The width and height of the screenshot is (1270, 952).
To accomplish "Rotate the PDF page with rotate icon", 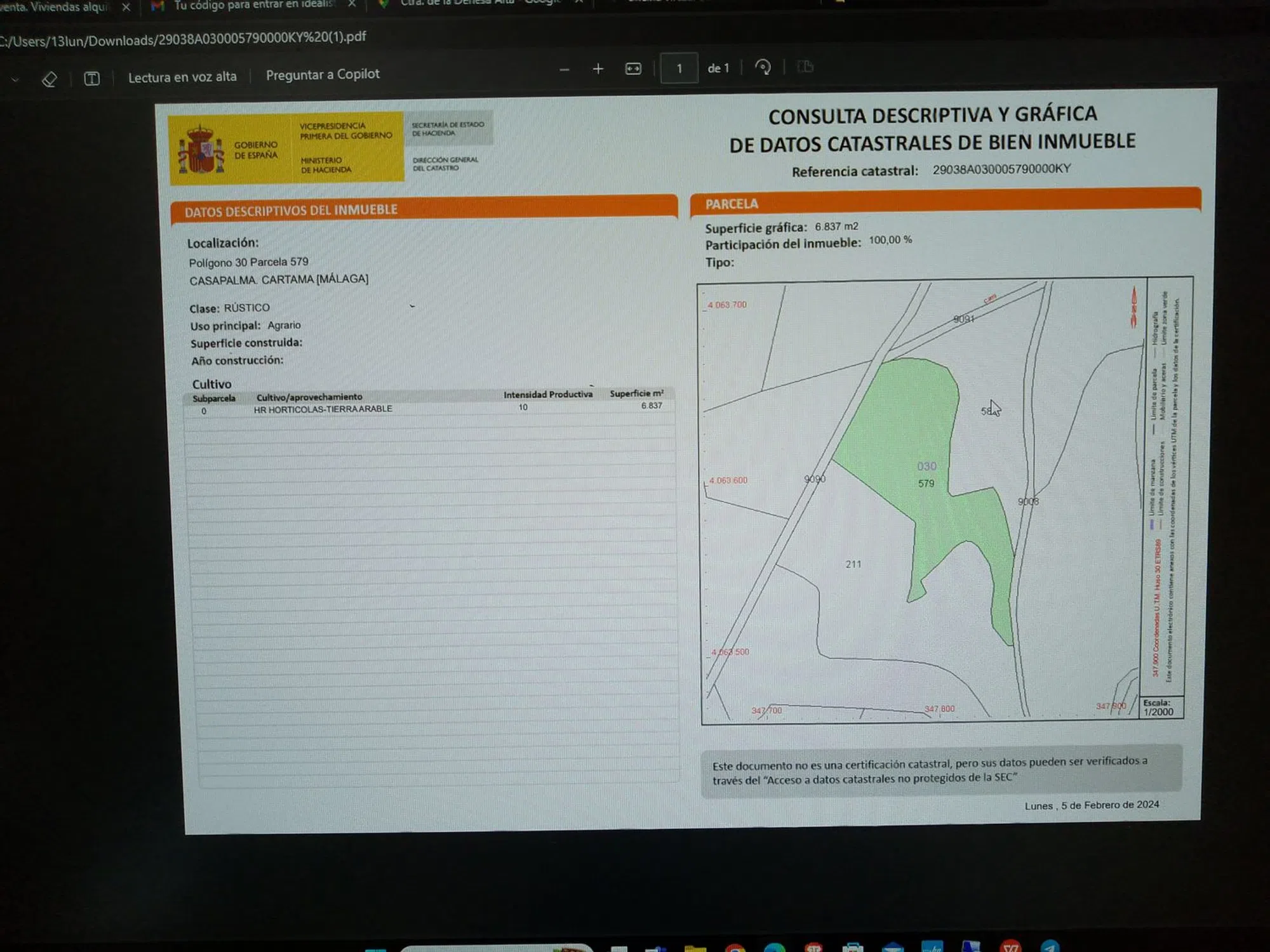I will [763, 67].
